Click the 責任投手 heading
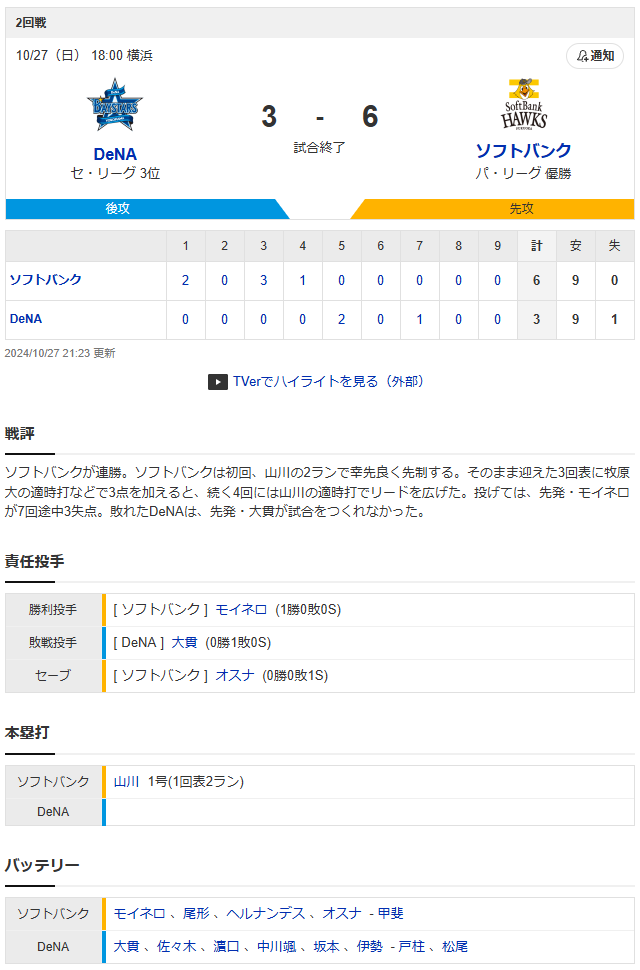 click(x=35, y=561)
